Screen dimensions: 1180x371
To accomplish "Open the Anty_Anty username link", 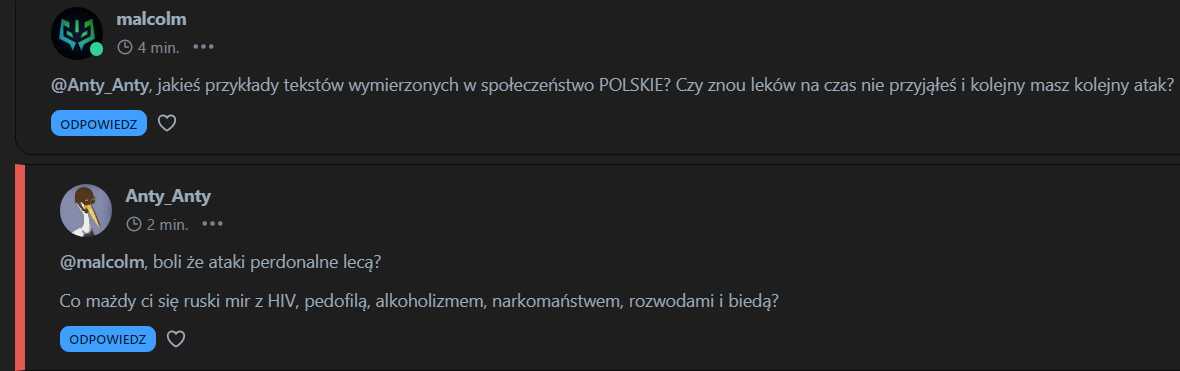I will click(x=169, y=196).
